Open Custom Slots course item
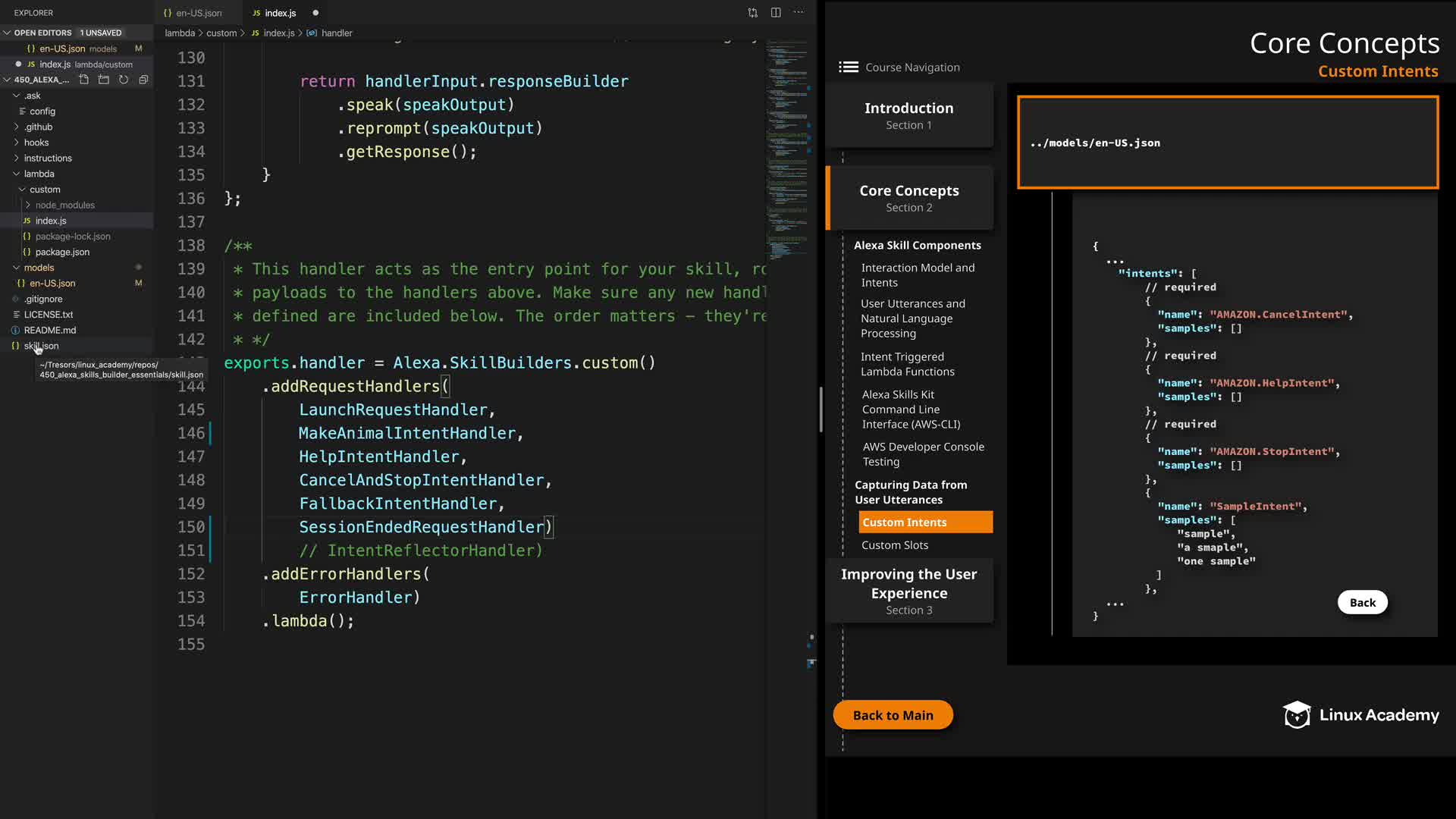The image size is (1456, 819). (x=894, y=545)
